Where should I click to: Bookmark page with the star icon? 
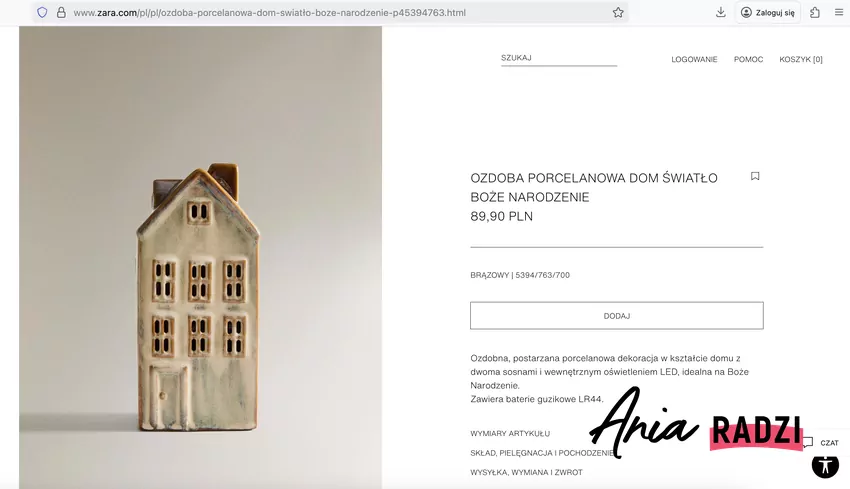tap(618, 12)
